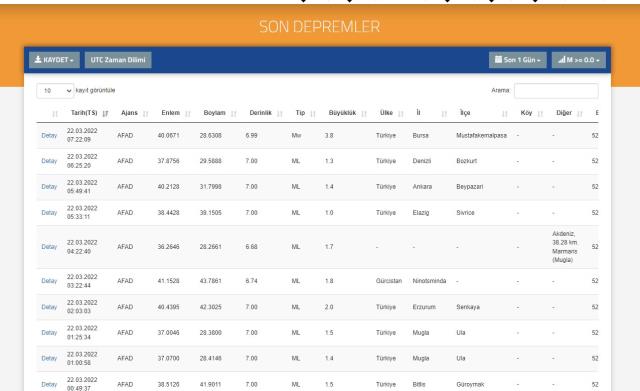Viewport: 640px width, 391px height.
Task: Click the first column's sort icon
Action: click(55, 113)
